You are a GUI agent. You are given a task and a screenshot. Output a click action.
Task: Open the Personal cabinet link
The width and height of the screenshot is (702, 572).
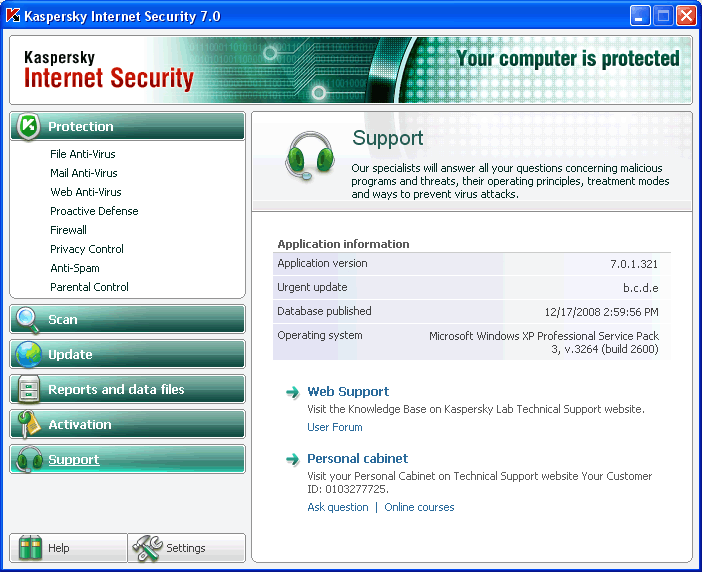coord(358,459)
